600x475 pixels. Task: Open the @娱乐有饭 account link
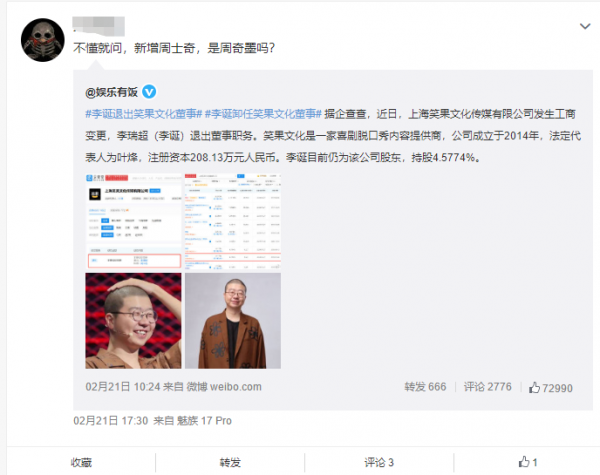point(111,92)
